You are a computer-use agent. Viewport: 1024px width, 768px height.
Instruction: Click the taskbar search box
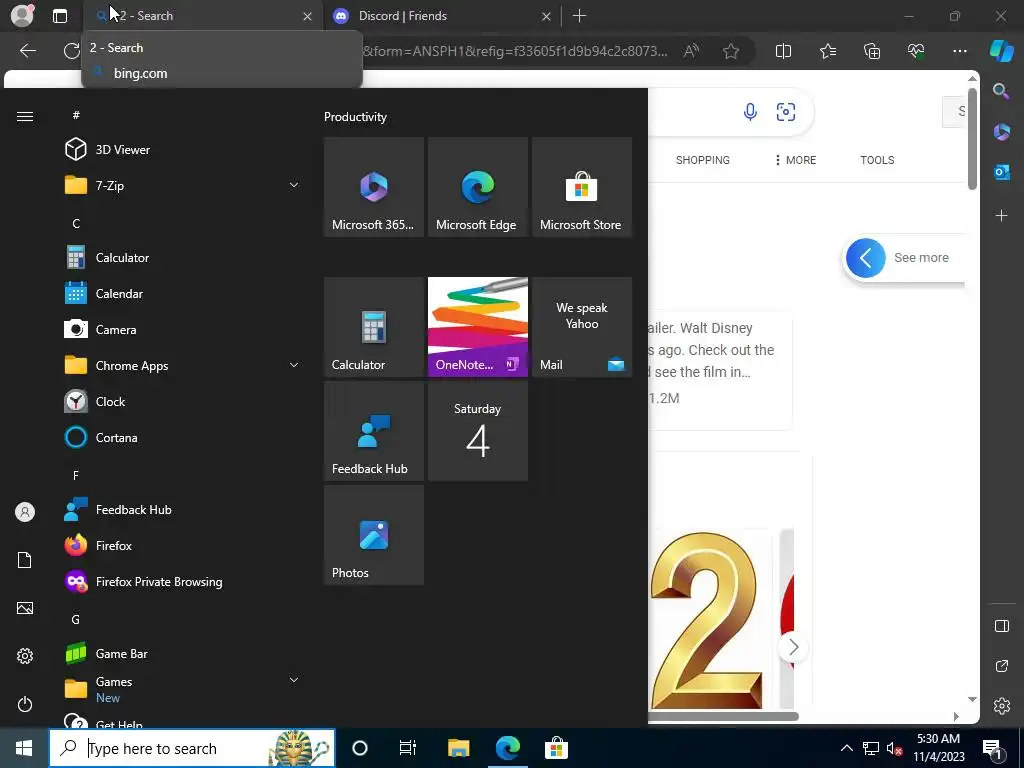[x=192, y=748]
